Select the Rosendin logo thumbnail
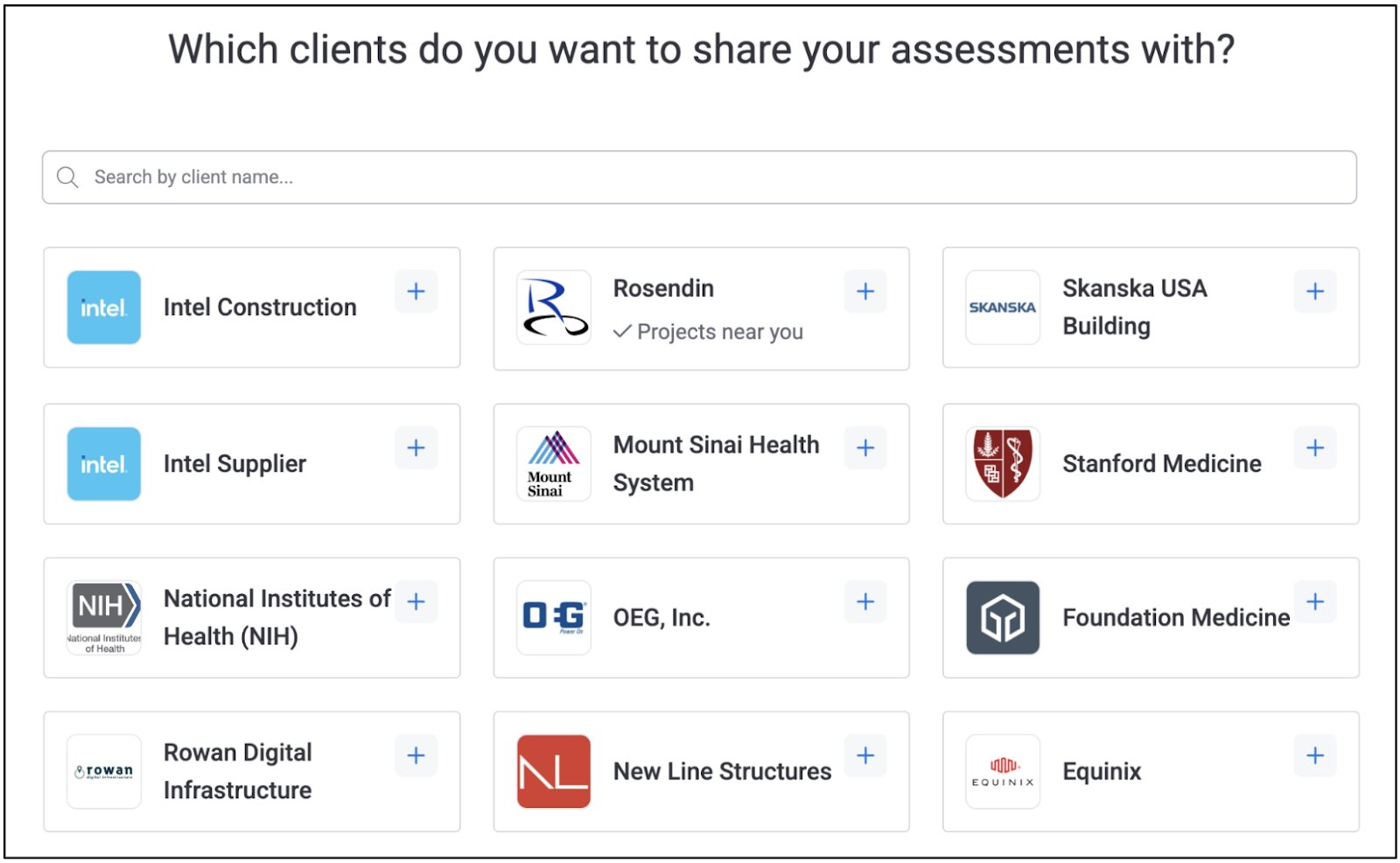1400x863 pixels. pos(554,307)
